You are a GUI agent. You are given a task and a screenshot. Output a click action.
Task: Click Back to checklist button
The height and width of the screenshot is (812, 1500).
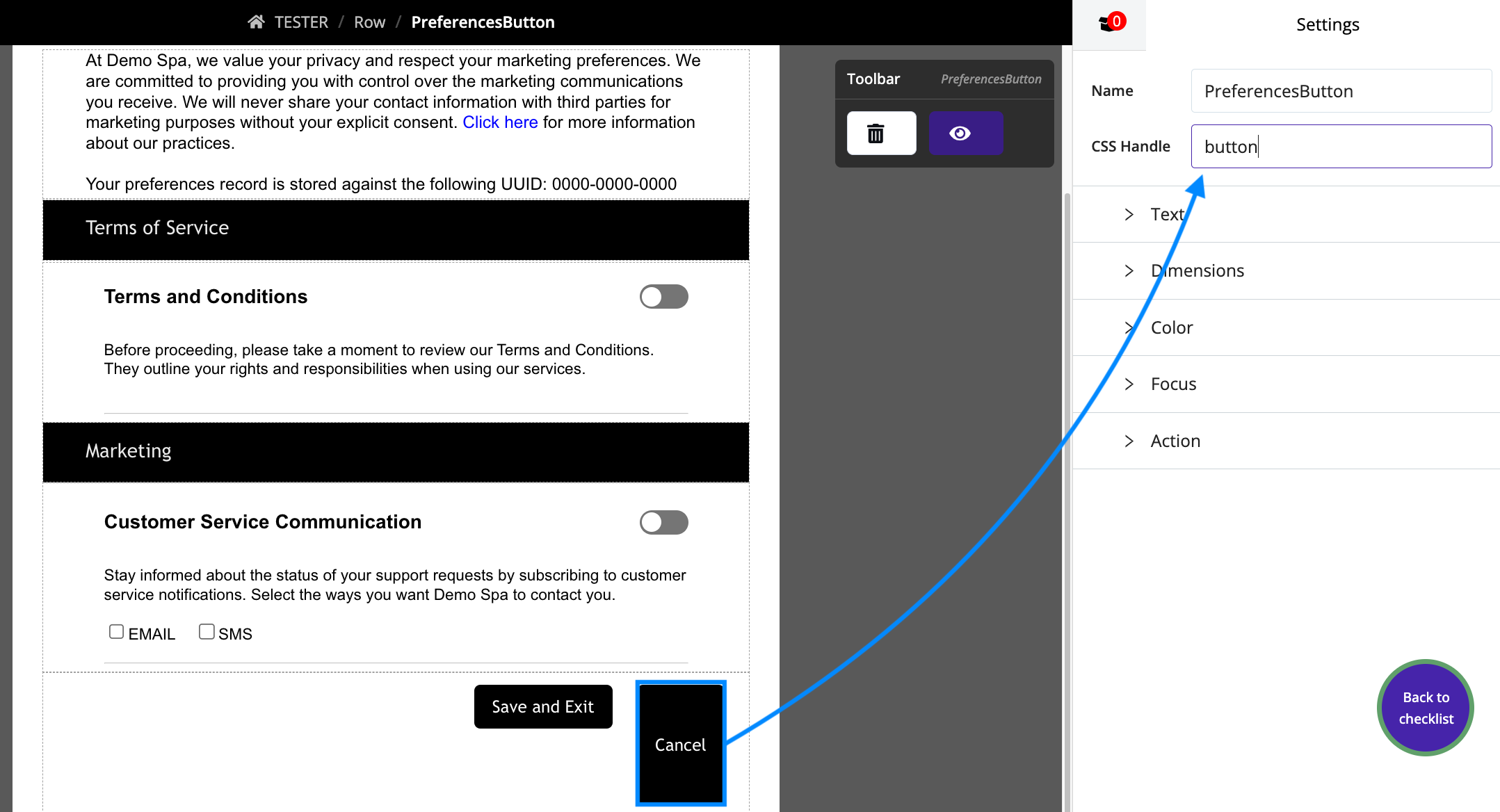(1426, 708)
